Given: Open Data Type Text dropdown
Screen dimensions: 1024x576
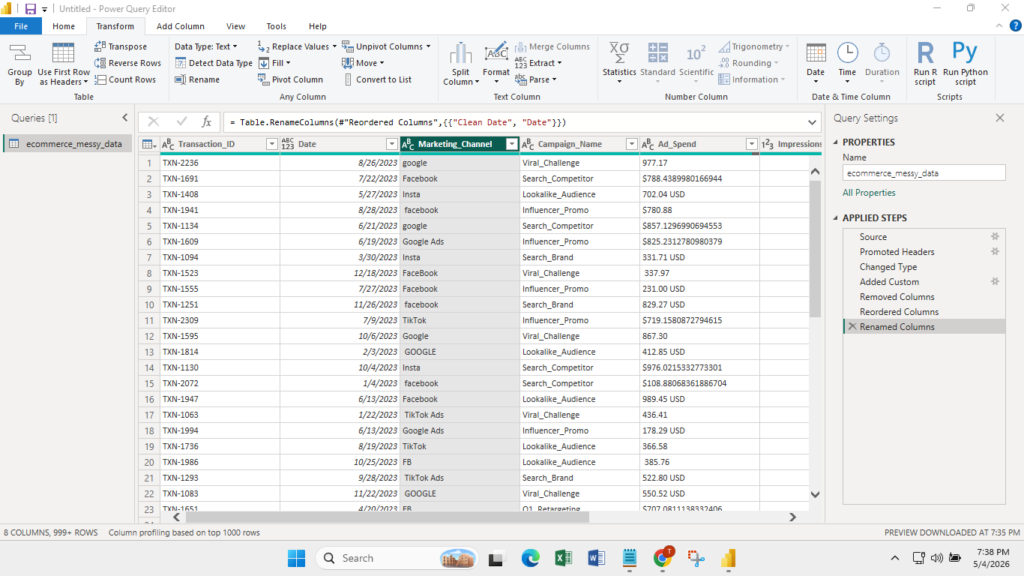Looking at the screenshot, I should pyautogui.click(x=206, y=46).
